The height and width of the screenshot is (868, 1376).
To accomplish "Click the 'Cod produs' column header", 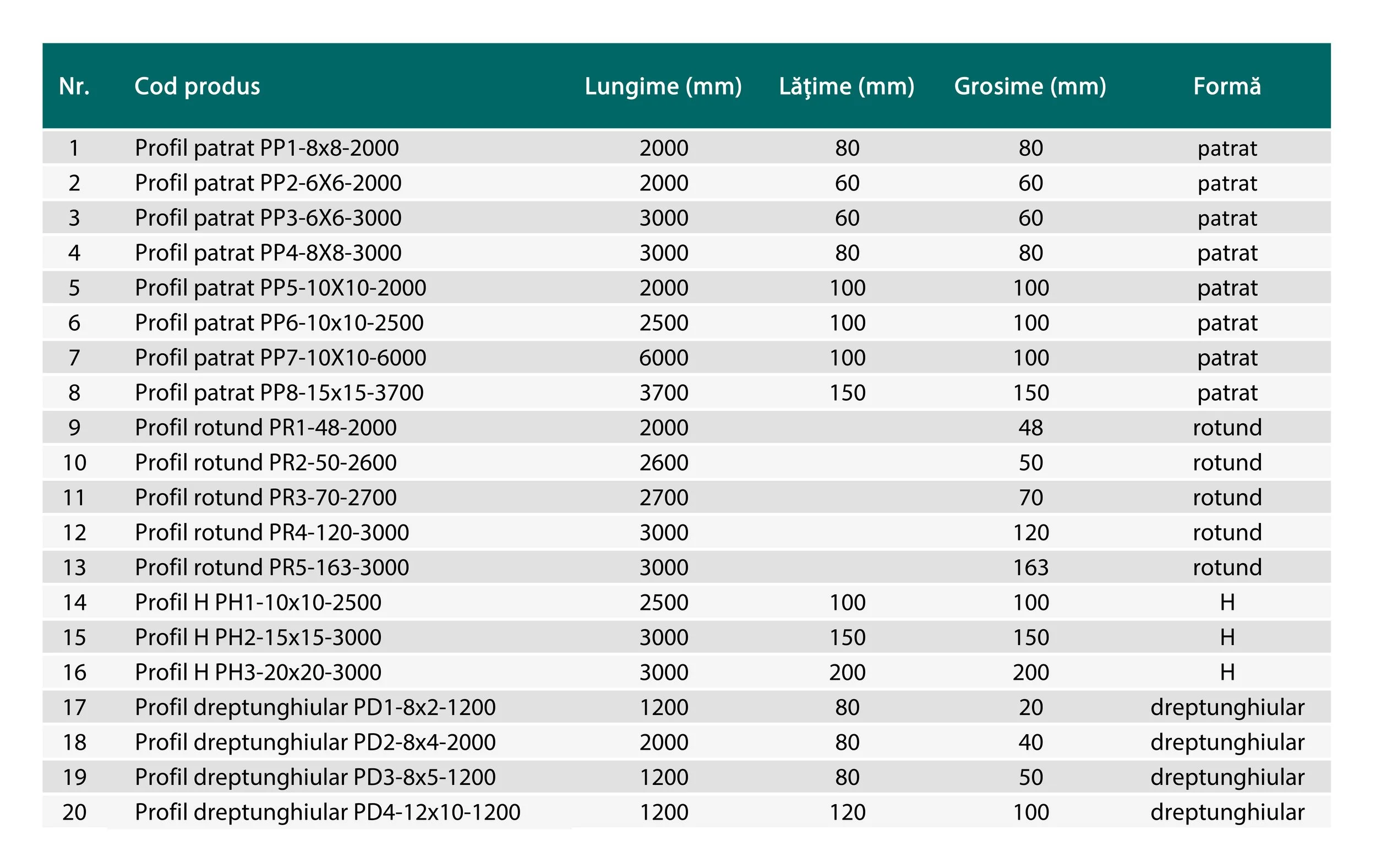I will (x=197, y=86).
